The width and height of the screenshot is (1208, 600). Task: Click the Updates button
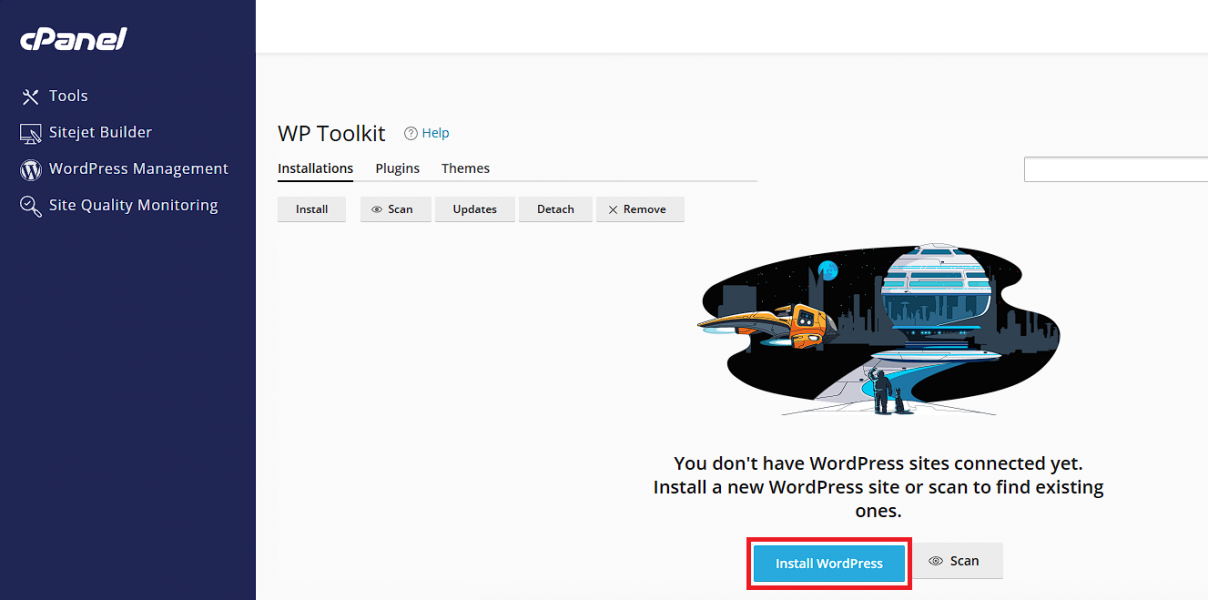[474, 209]
